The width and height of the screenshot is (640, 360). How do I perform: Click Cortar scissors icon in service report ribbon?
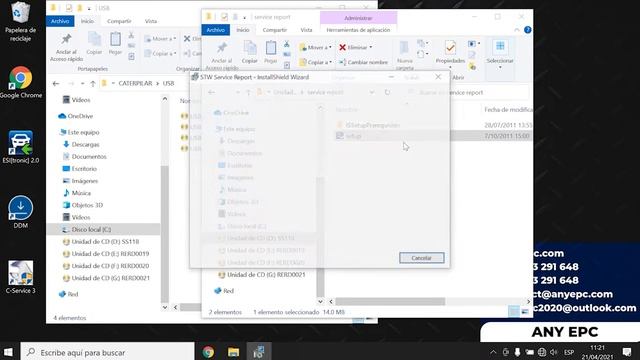click(x=287, y=44)
